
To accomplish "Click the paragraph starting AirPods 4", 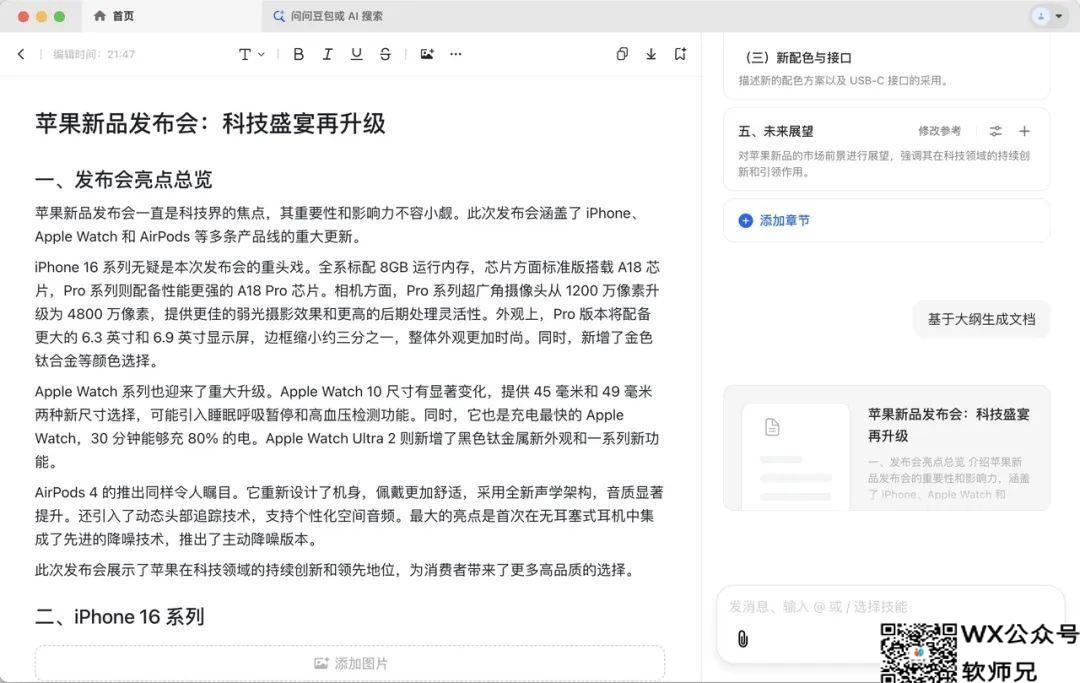I will (349, 516).
